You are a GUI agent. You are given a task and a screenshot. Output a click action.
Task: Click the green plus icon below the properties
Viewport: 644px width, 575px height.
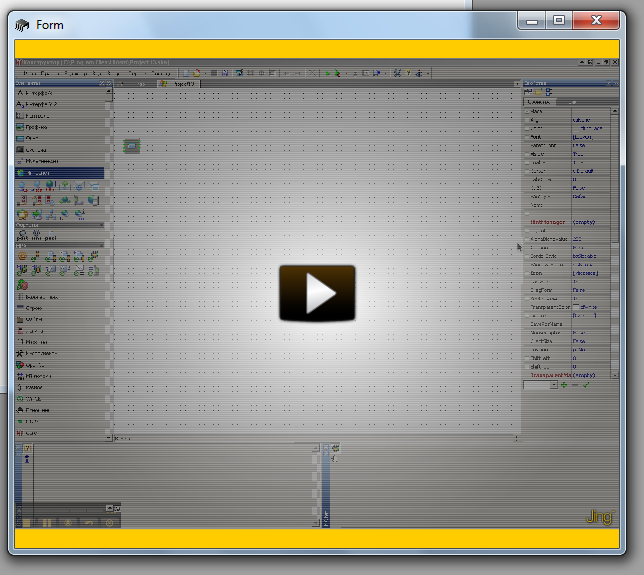point(564,385)
